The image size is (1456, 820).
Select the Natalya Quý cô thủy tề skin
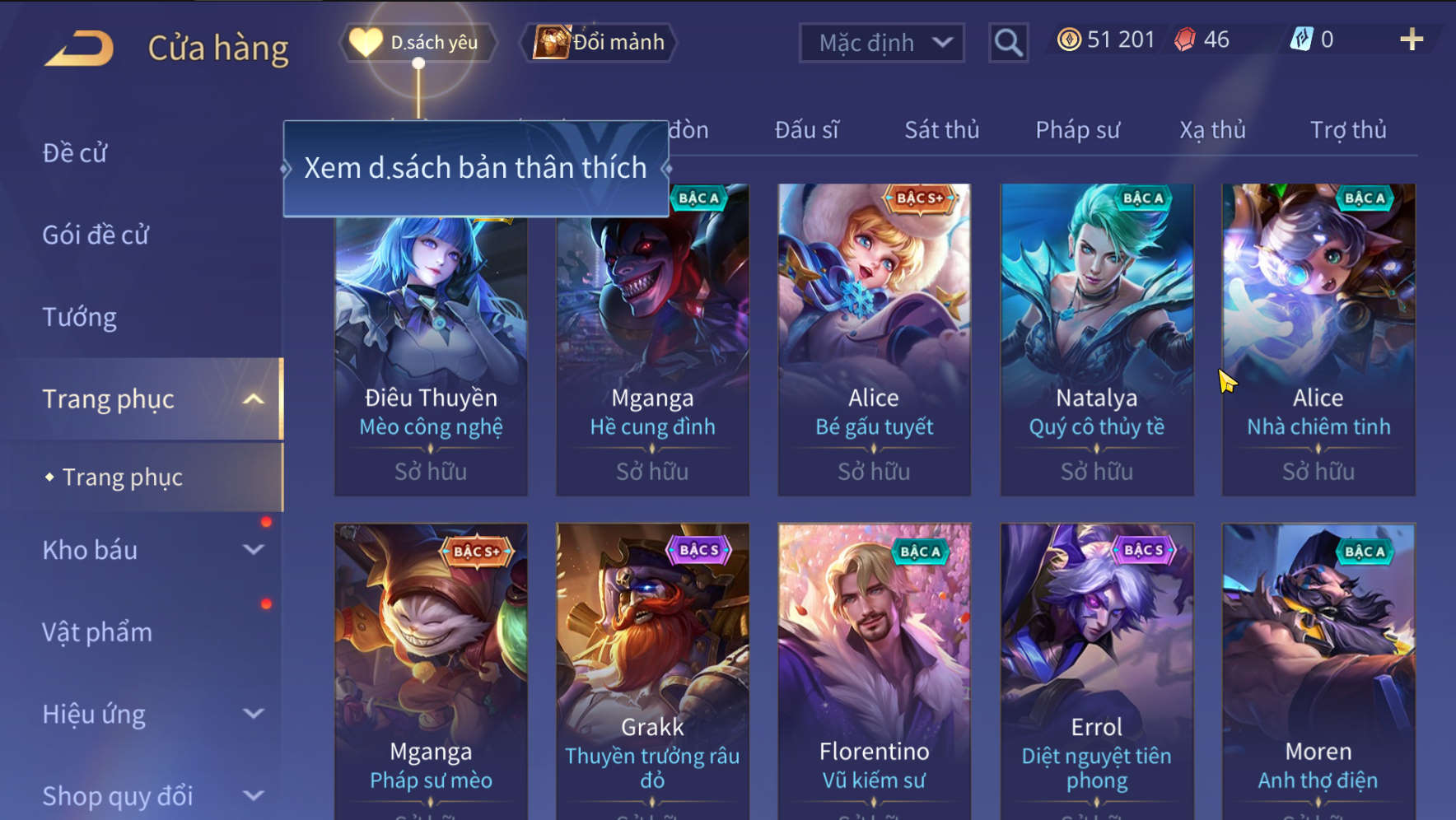point(1096,339)
